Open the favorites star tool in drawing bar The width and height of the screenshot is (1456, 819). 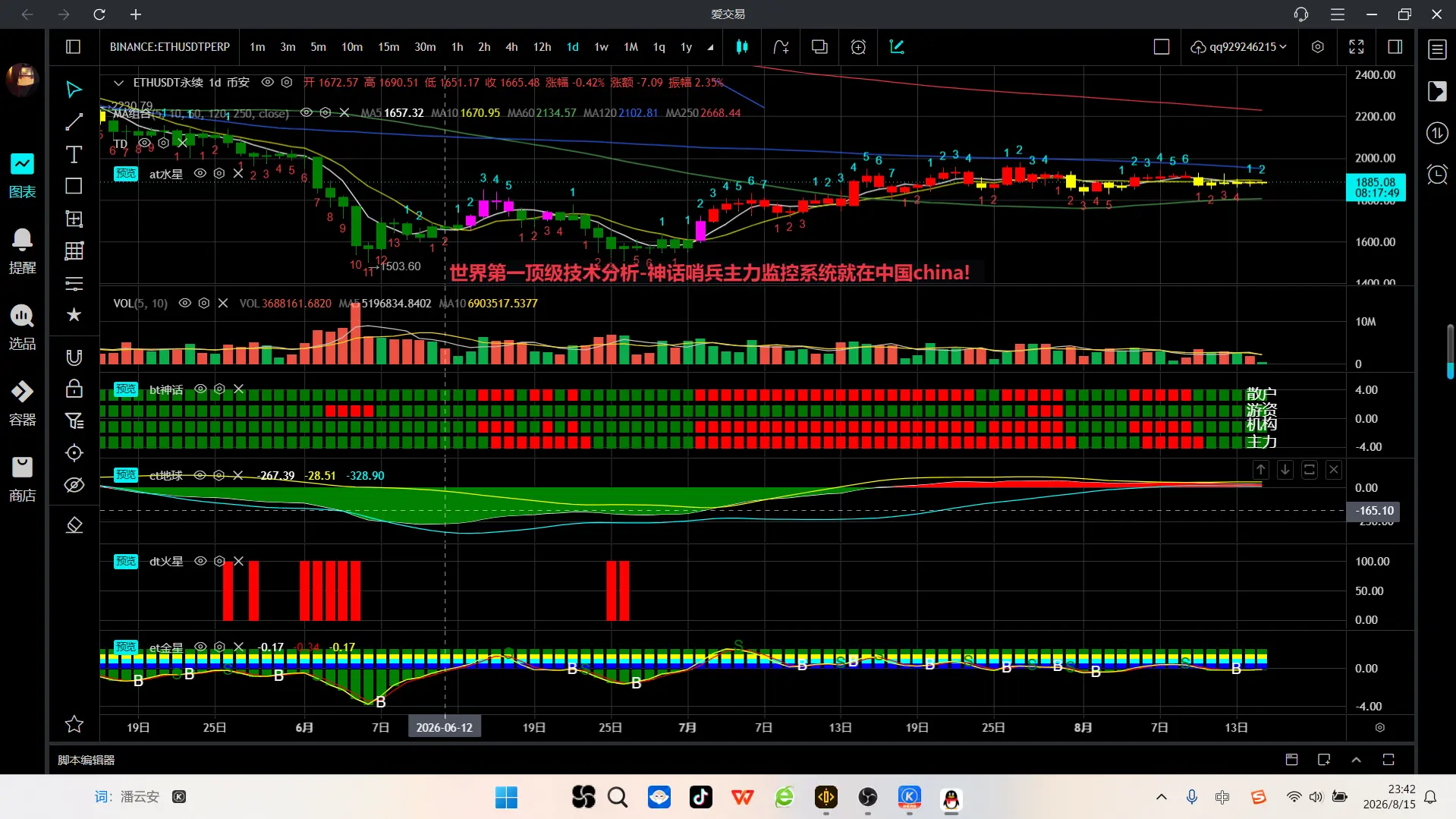[74, 314]
